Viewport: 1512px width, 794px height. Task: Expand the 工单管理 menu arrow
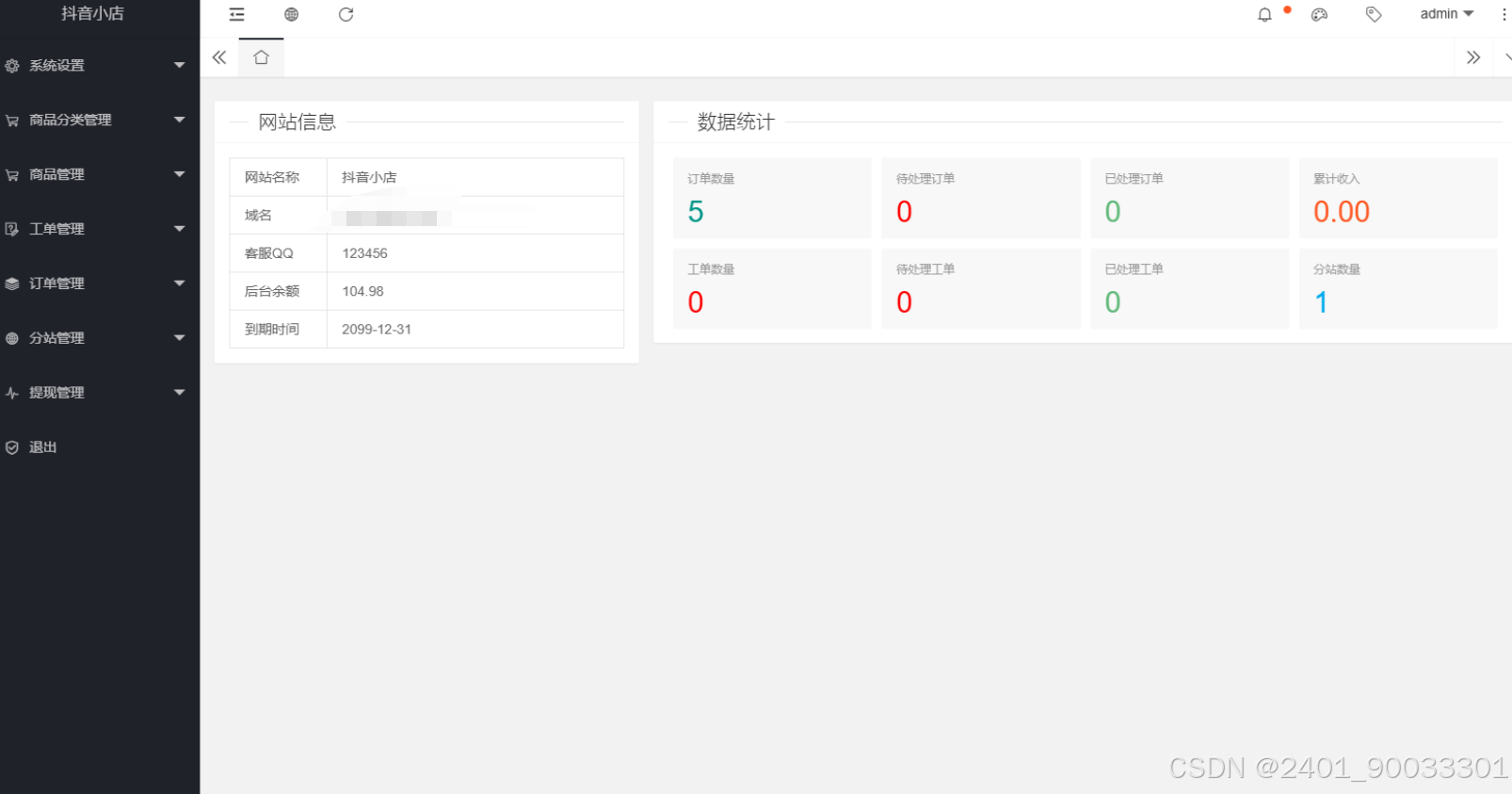point(179,229)
